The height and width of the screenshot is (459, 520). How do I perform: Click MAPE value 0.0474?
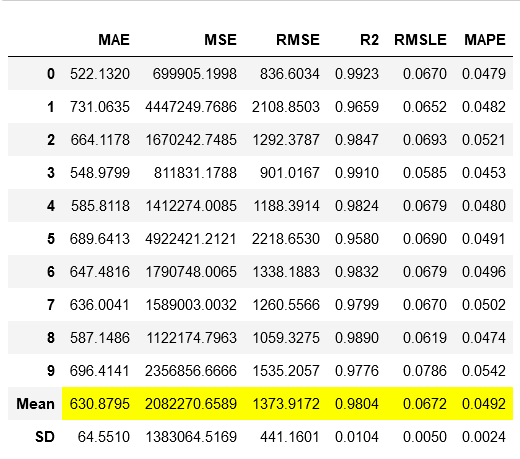tap(484, 338)
